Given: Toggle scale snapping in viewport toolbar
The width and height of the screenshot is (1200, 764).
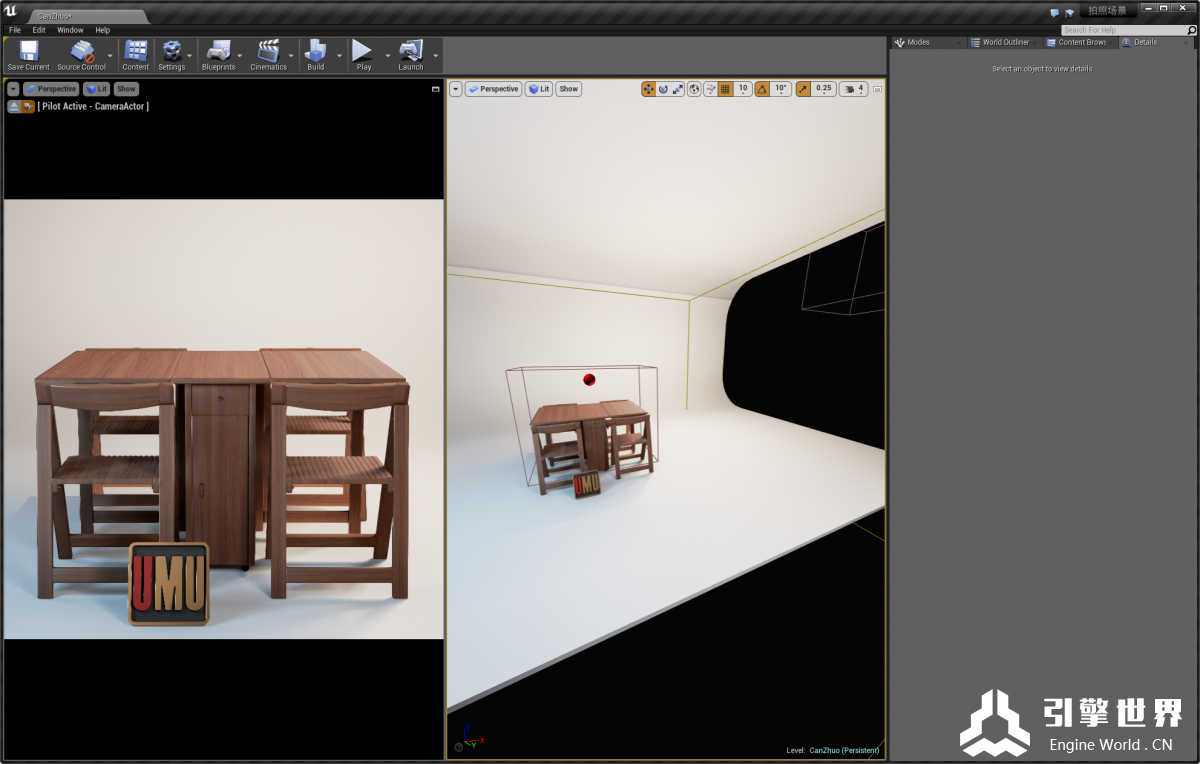Looking at the screenshot, I should (803, 89).
